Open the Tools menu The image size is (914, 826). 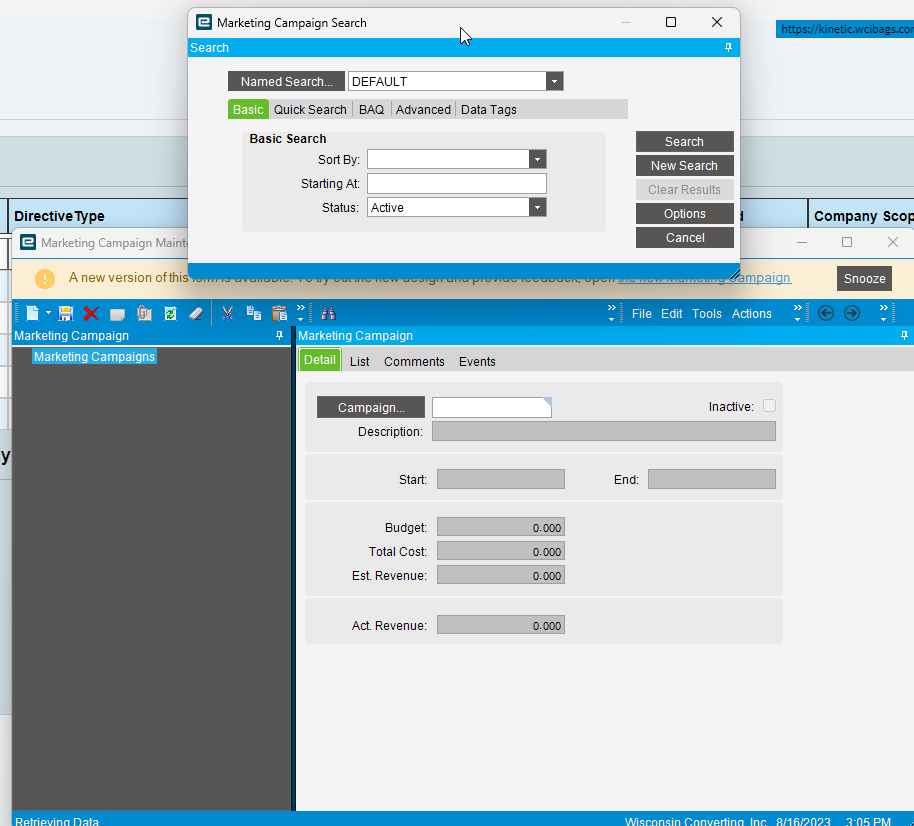point(706,314)
